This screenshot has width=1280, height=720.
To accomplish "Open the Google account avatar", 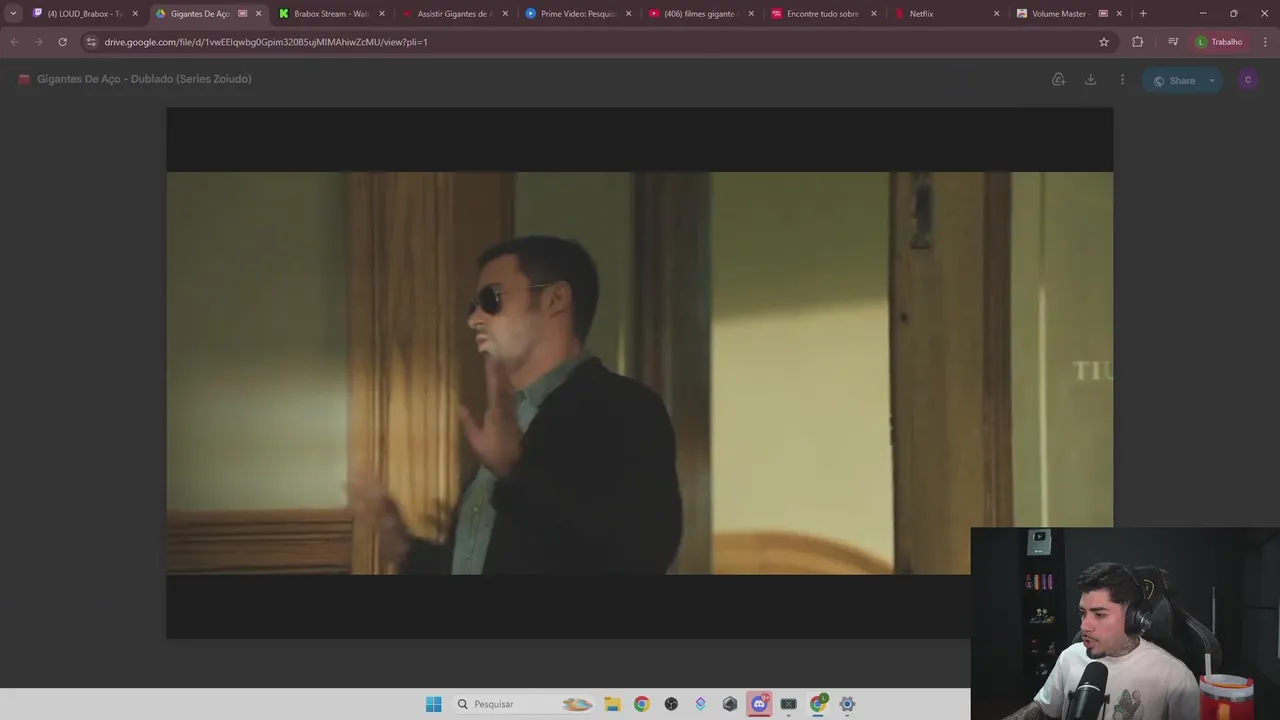I will coord(1248,80).
